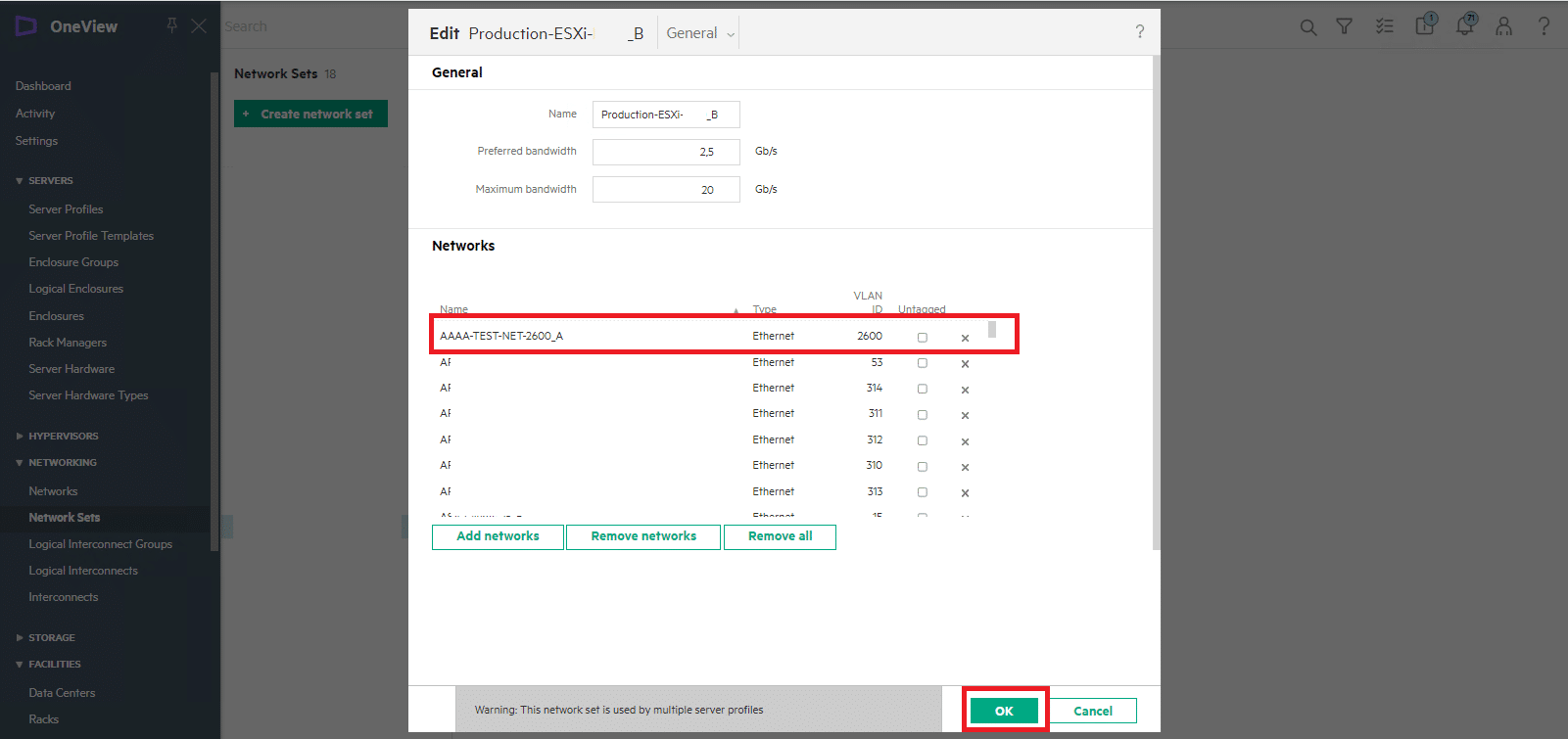Remove the VLAN 311 network row

tap(965, 415)
